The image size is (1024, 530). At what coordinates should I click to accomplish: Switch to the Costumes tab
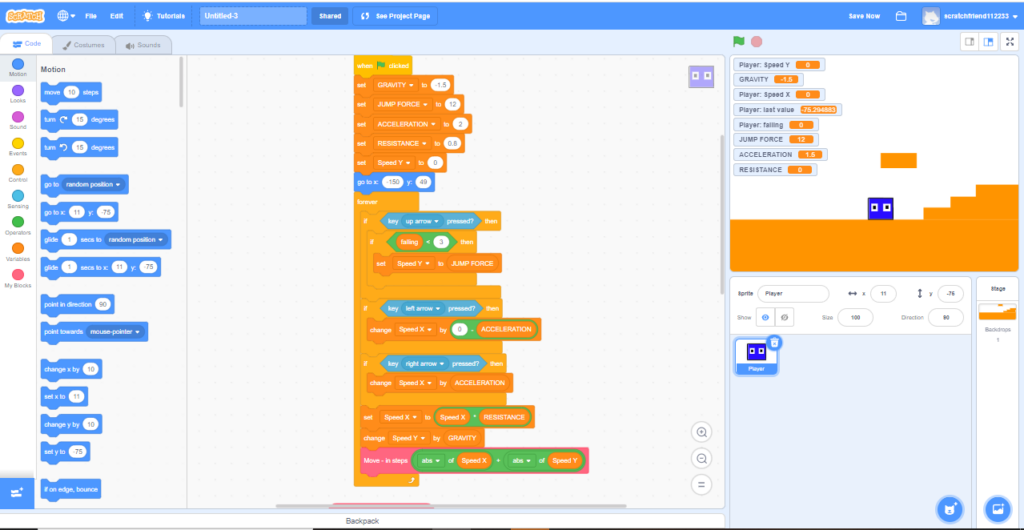coord(83,45)
